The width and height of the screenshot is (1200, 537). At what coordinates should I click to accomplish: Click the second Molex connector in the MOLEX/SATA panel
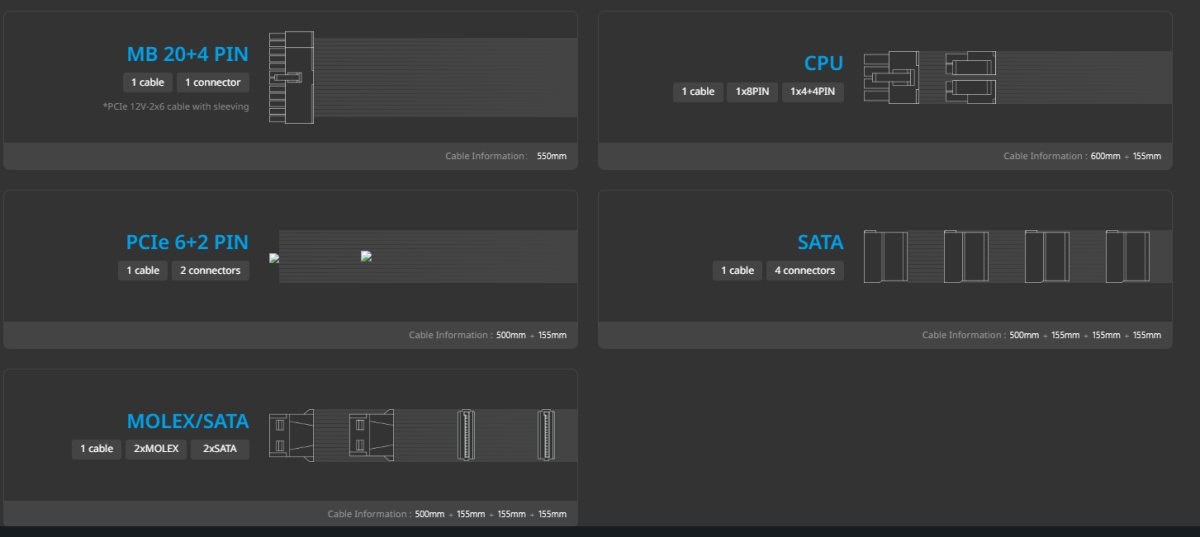370,434
